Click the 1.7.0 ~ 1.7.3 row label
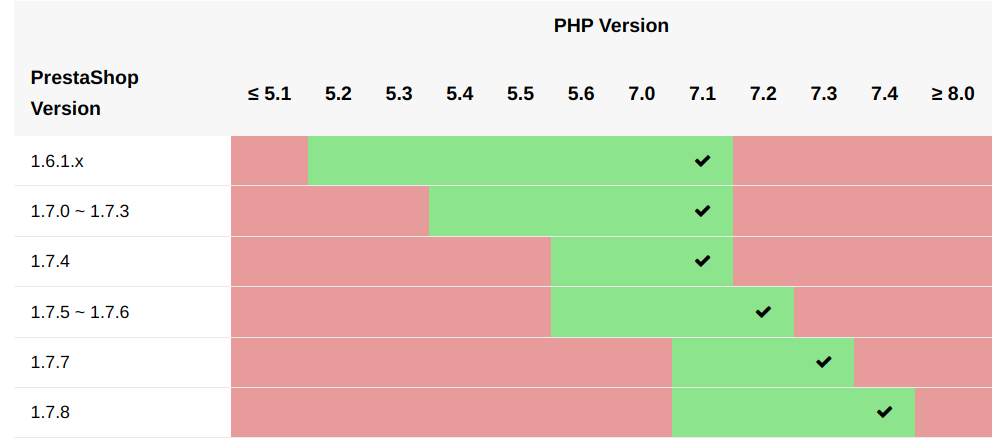Viewport: 1001px width, 443px height. click(x=80, y=211)
